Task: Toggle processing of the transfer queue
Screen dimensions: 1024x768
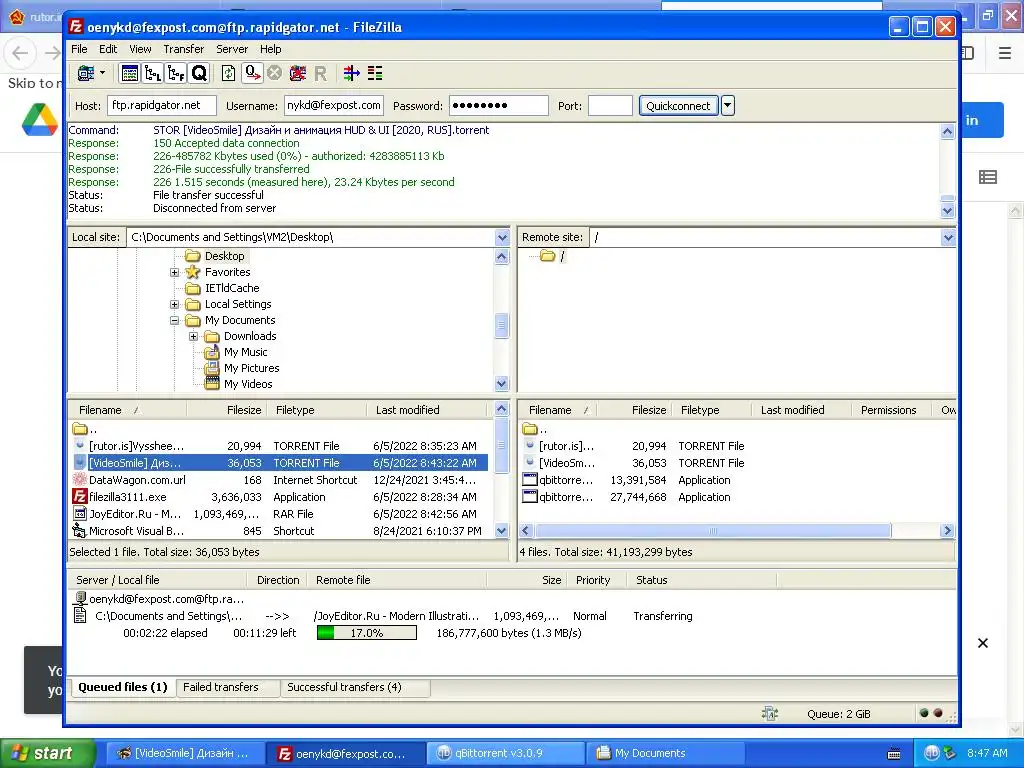Action: tap(252, 73)
